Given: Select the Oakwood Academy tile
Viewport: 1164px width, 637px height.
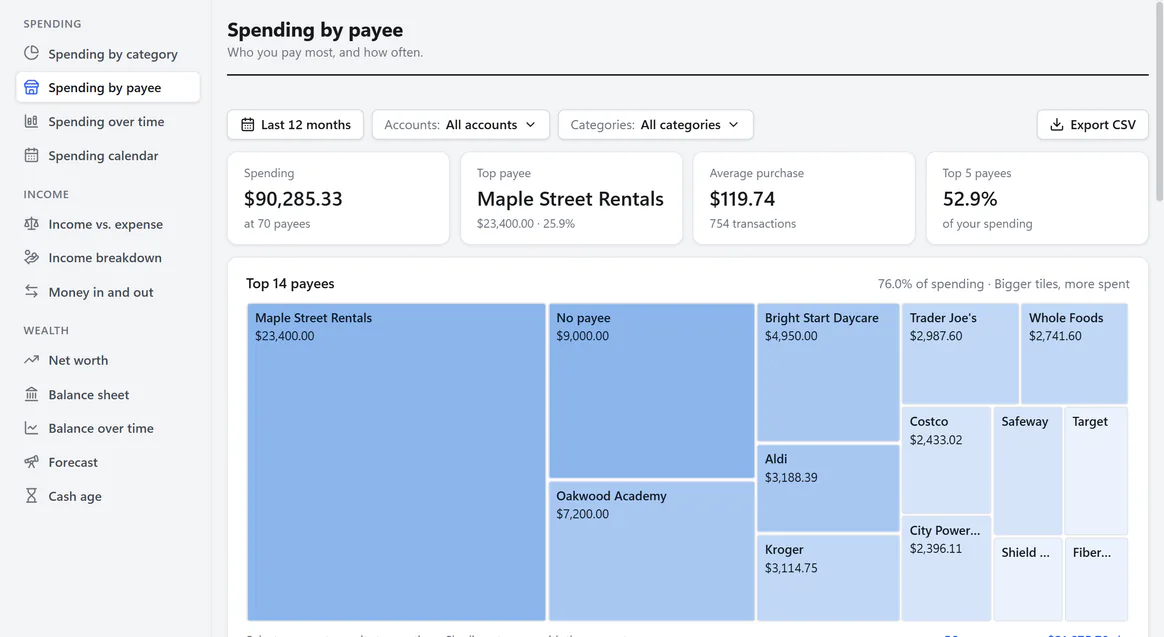Looking at the screenshot, I should [652, 551].
